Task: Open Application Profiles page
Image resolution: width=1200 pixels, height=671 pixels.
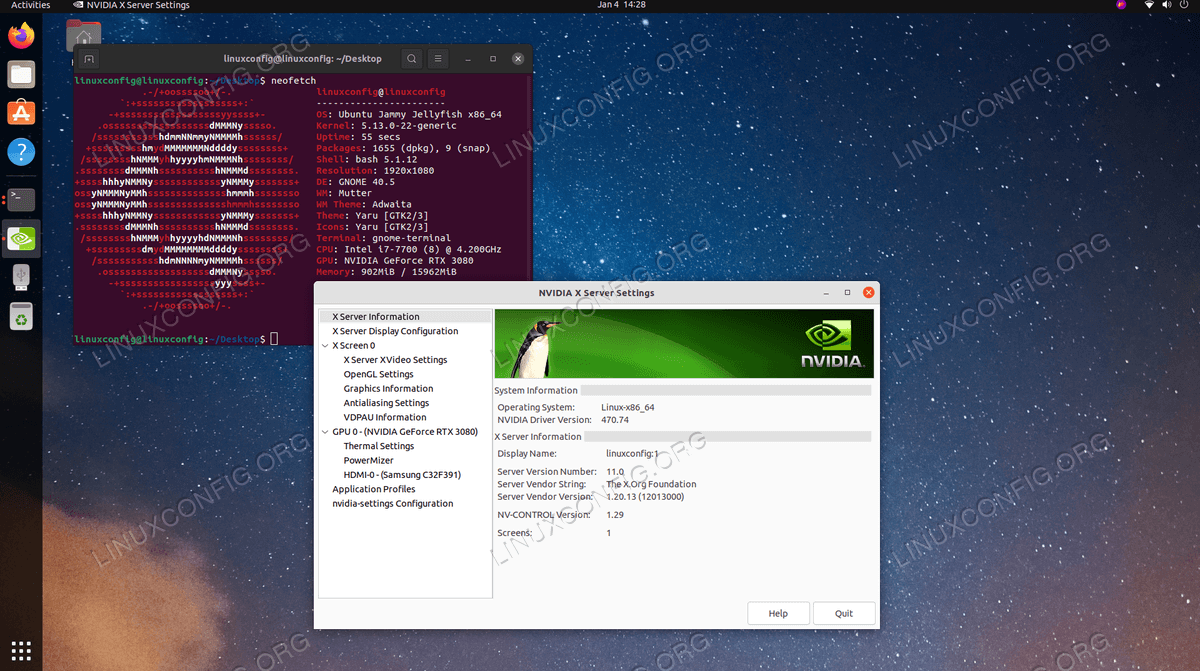Action: (374, 489)
